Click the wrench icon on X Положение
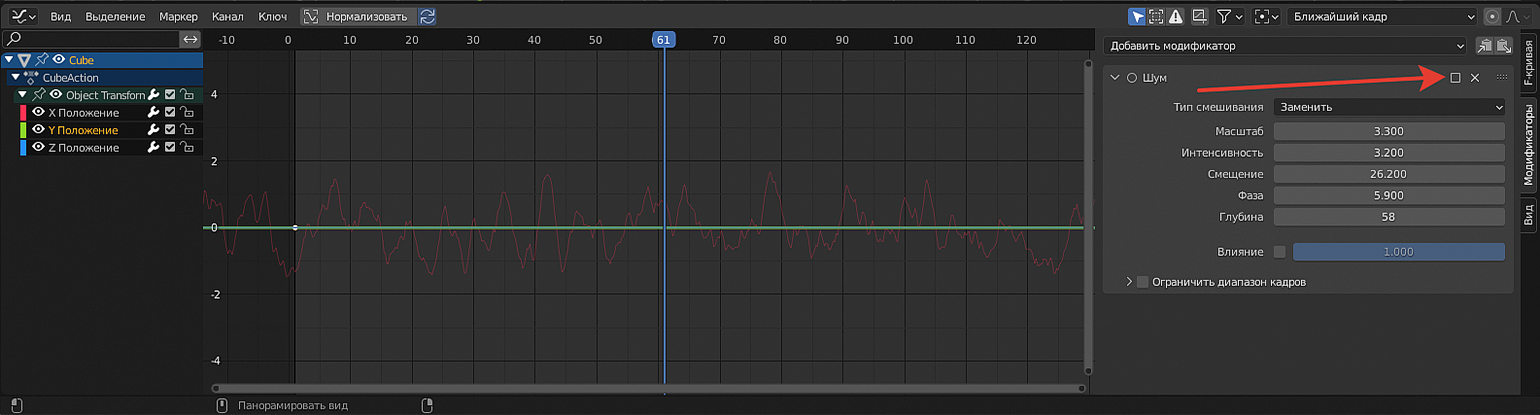Viewport: 1540px width, 415px height. tap(154, 113)
